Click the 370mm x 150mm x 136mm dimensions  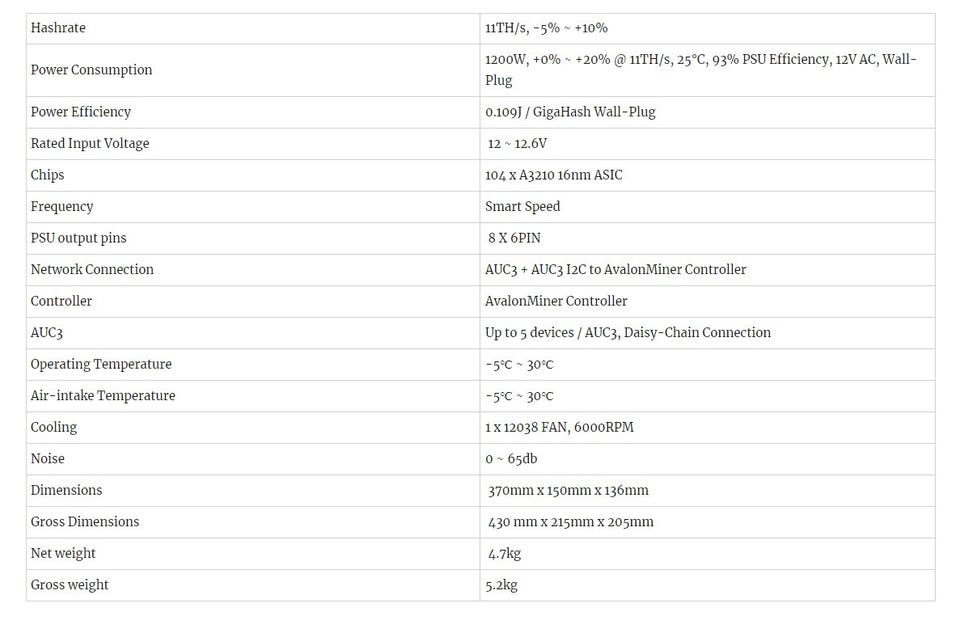coord(568,490)
